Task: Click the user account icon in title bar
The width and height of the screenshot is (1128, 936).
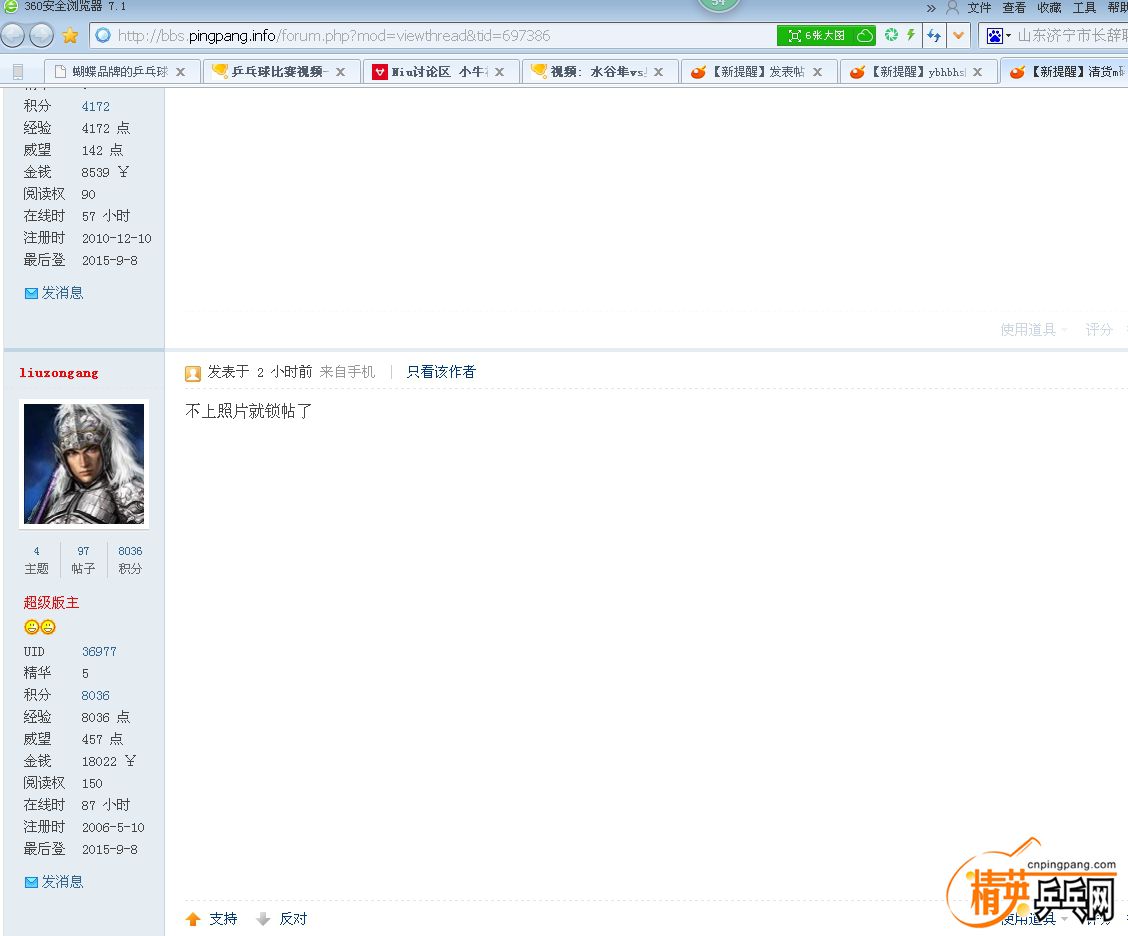Action: [x=952, y=7]
